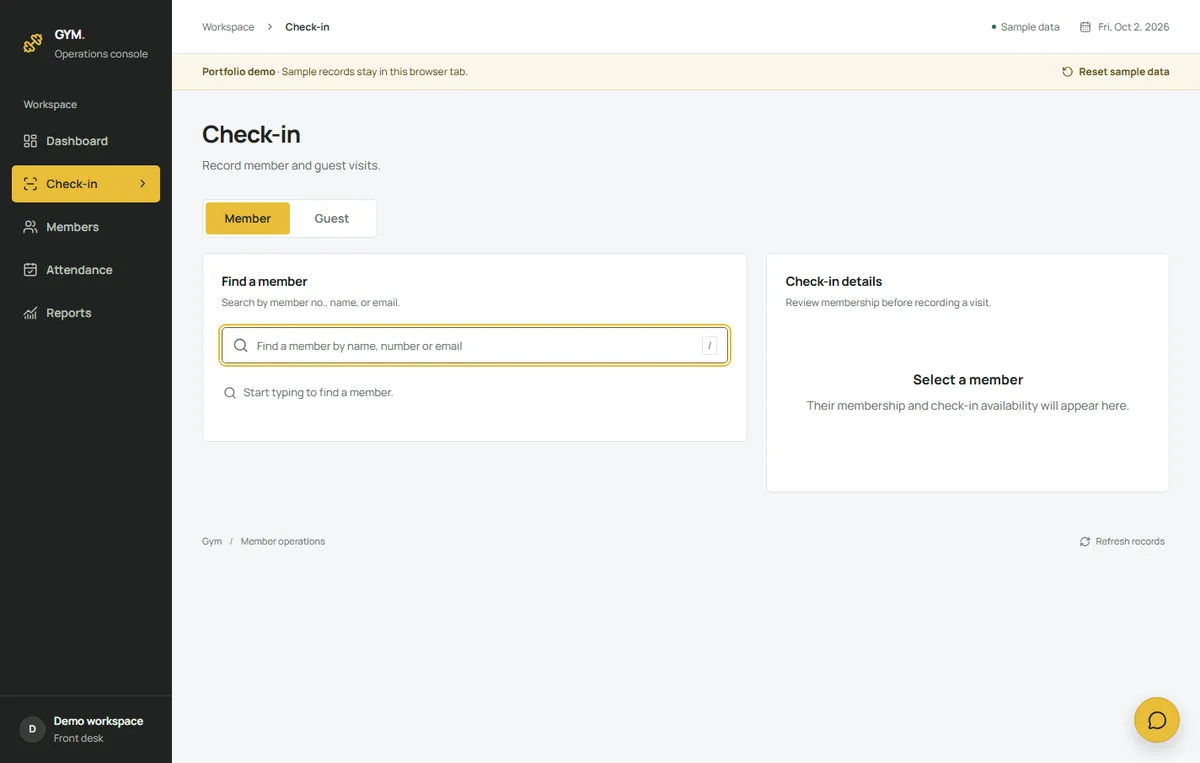Image resolution: width=1200 pixels, height=763 pixels.
Task: Click the magnifier icon in search field
Action: (241, 346)
